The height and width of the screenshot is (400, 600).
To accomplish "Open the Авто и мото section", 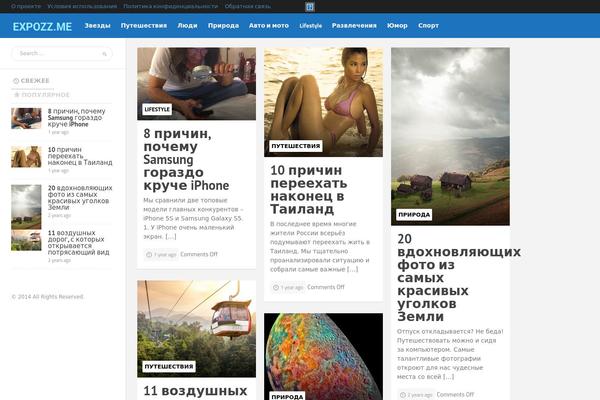I will pyautogui.click(x=269, y=26).
